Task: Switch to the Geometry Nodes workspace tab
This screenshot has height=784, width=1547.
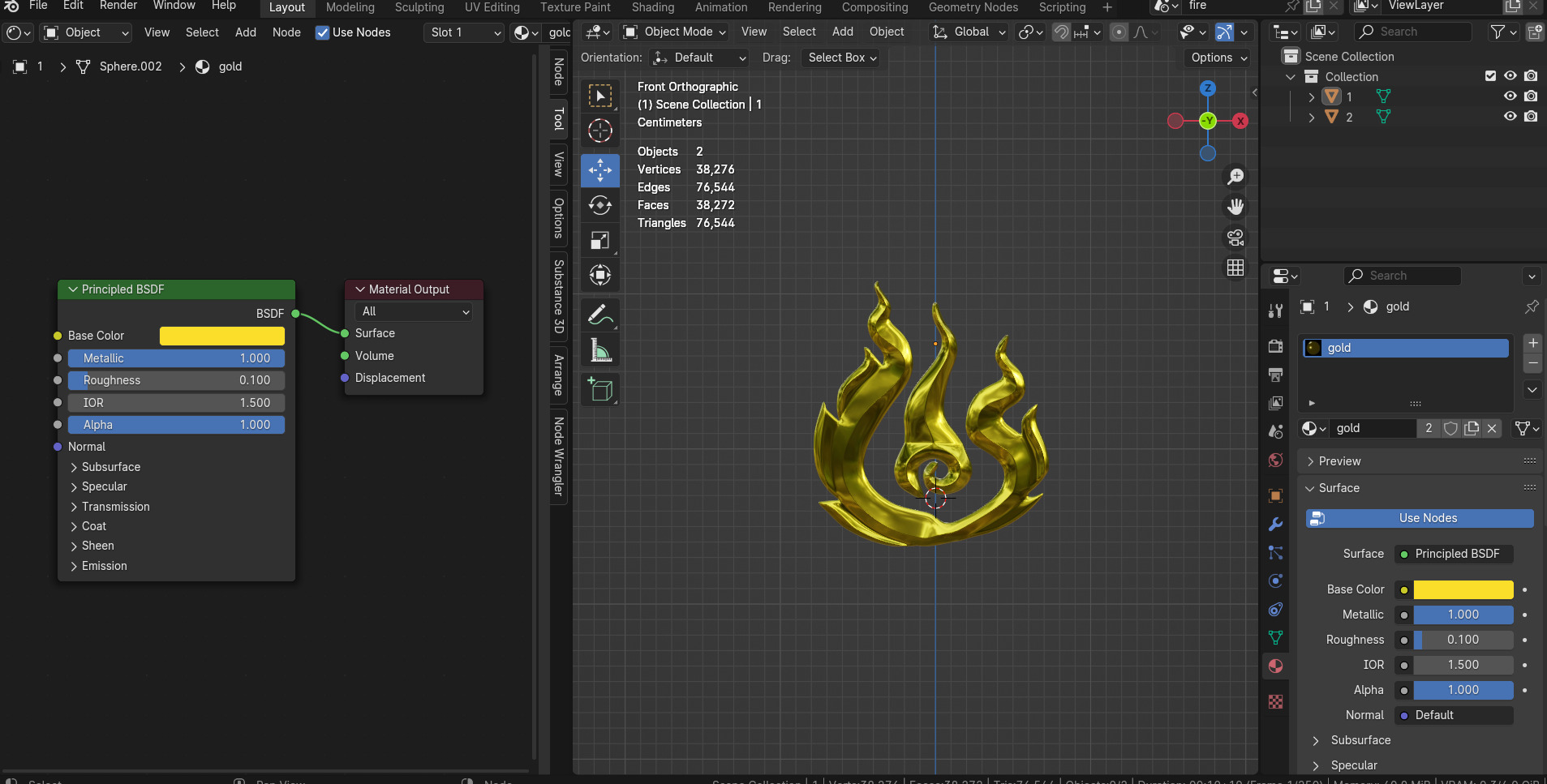Action: [973, 7]
